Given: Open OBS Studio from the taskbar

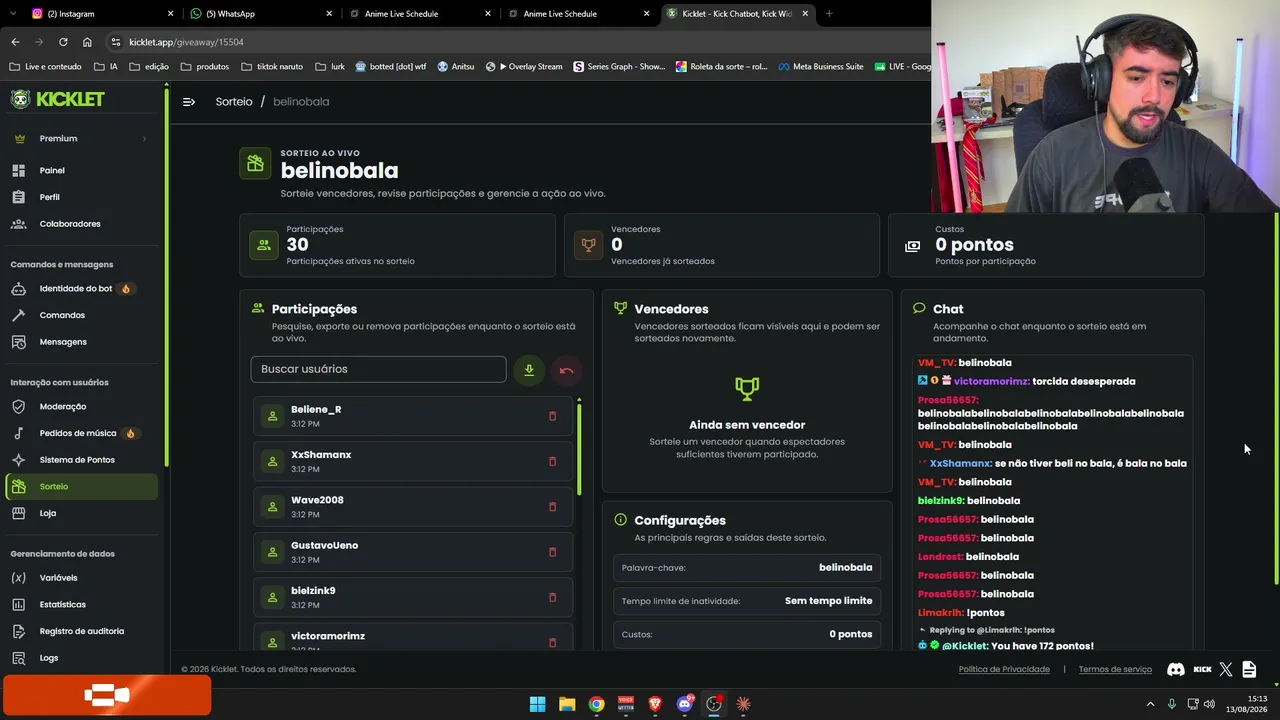Looking at the screenshot, I should coord(714,704).
